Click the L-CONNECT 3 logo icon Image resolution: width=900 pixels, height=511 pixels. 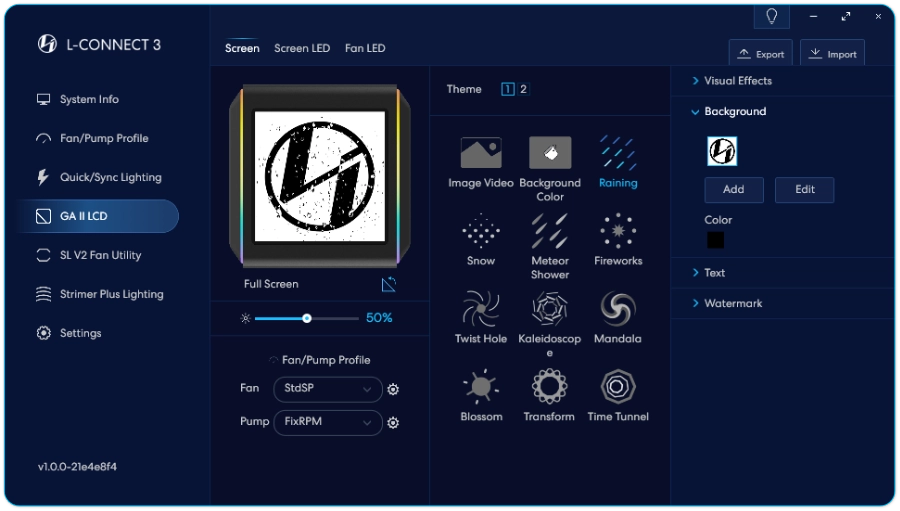tap(47, 44)
